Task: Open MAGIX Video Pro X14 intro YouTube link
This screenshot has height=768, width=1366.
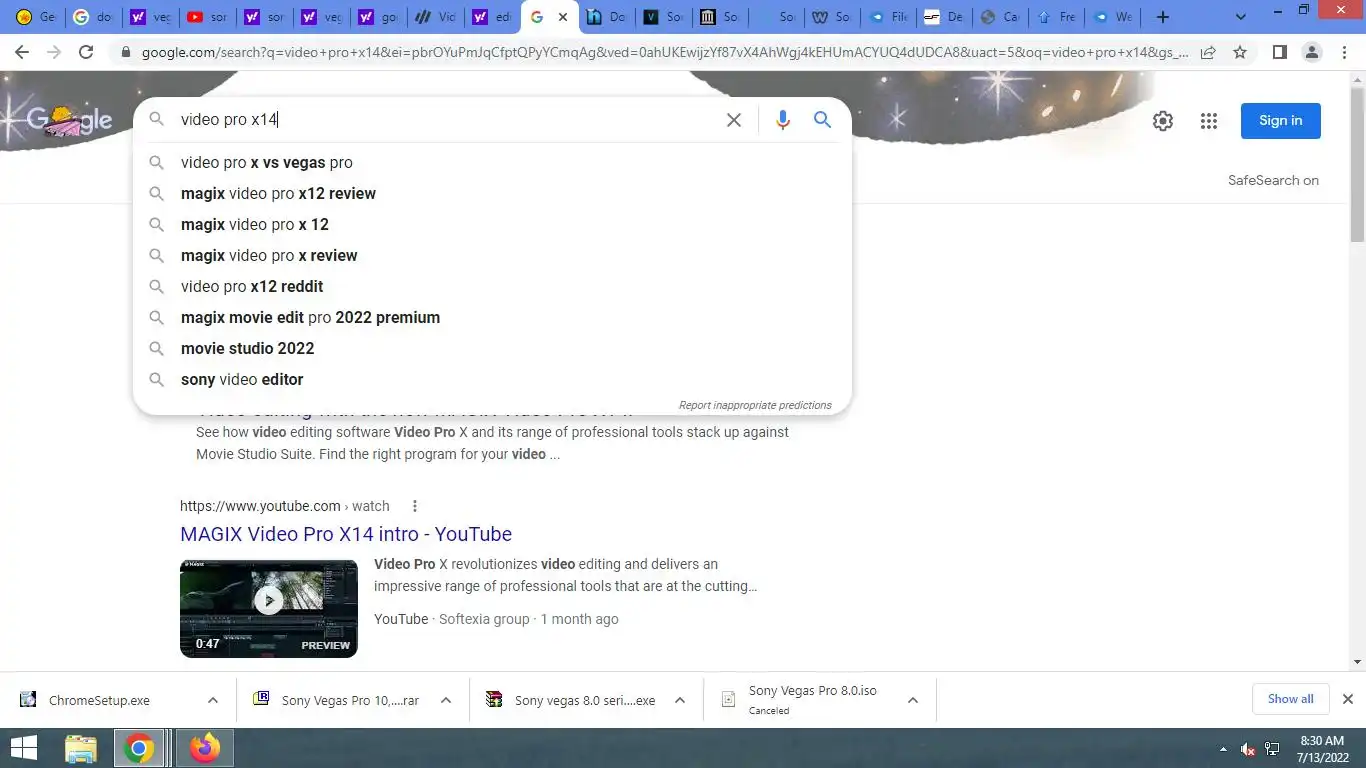Action: [346, 534]
